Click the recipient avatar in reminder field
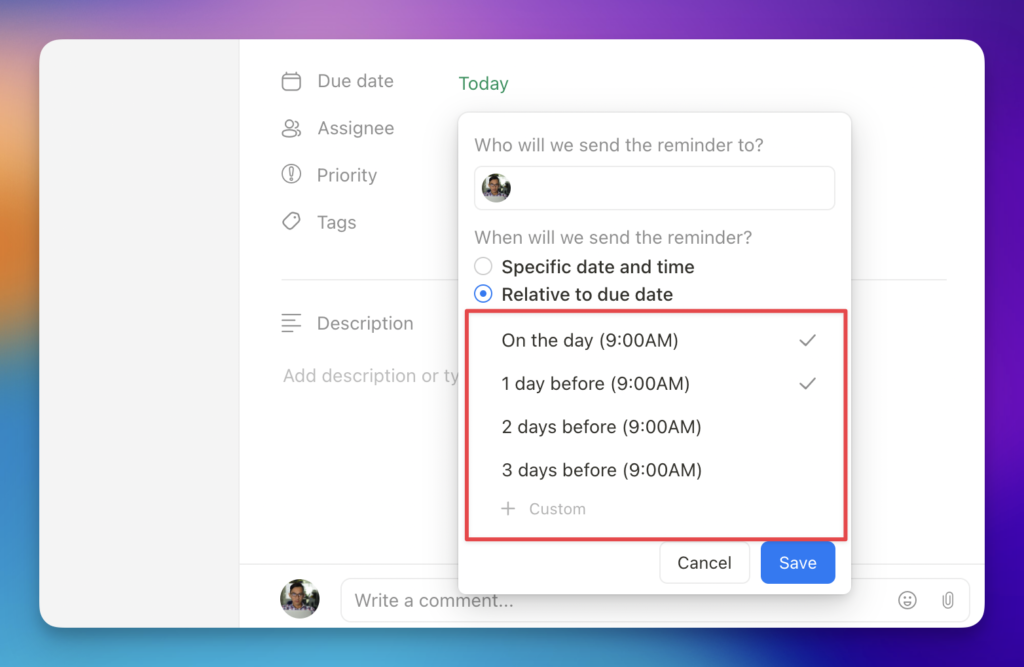 pyautogui.click(x=496, y=188)
